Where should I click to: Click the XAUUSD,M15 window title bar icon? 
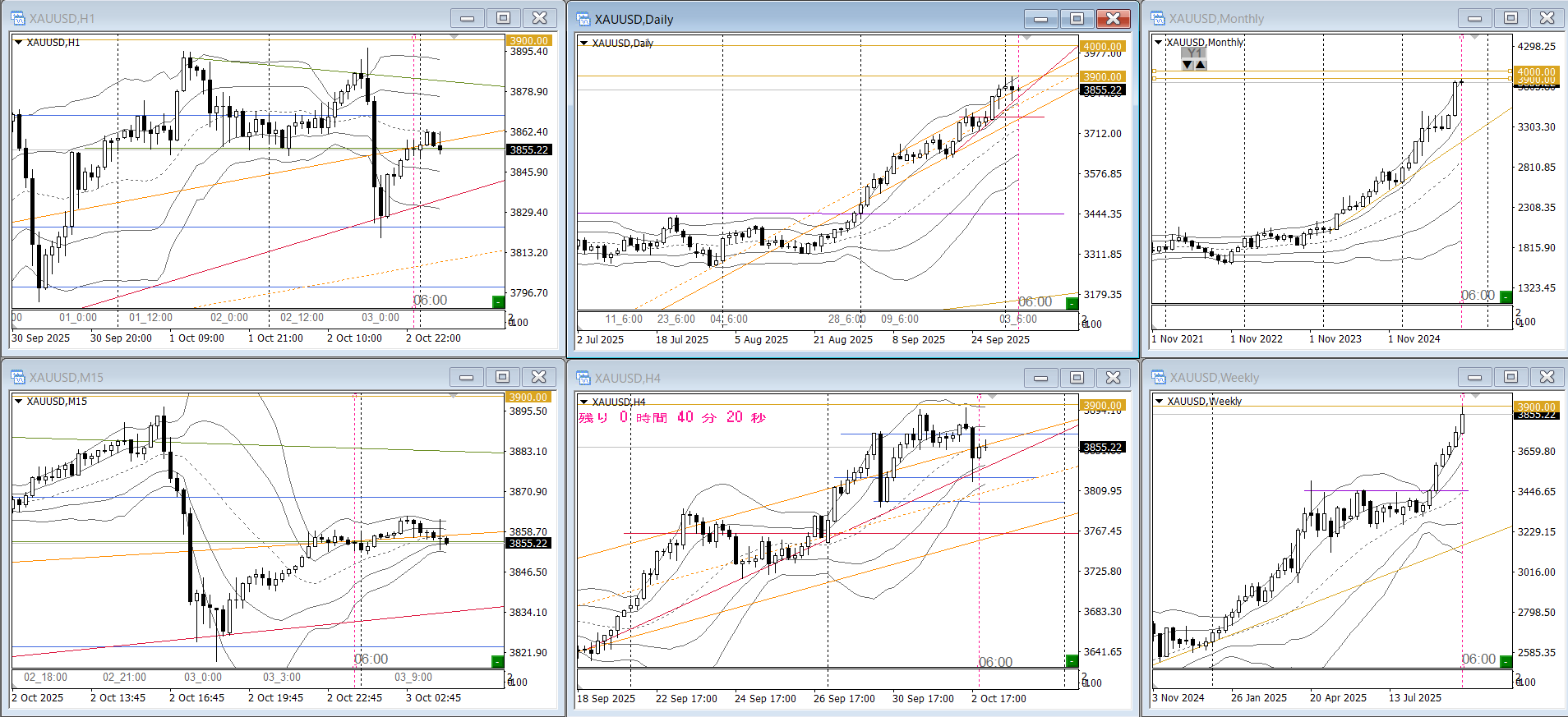[x=17, y=377]
